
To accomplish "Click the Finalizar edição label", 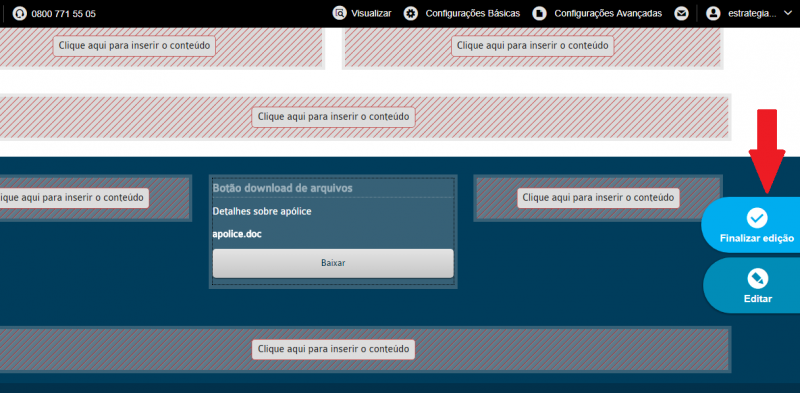I will tap(757, 238).
